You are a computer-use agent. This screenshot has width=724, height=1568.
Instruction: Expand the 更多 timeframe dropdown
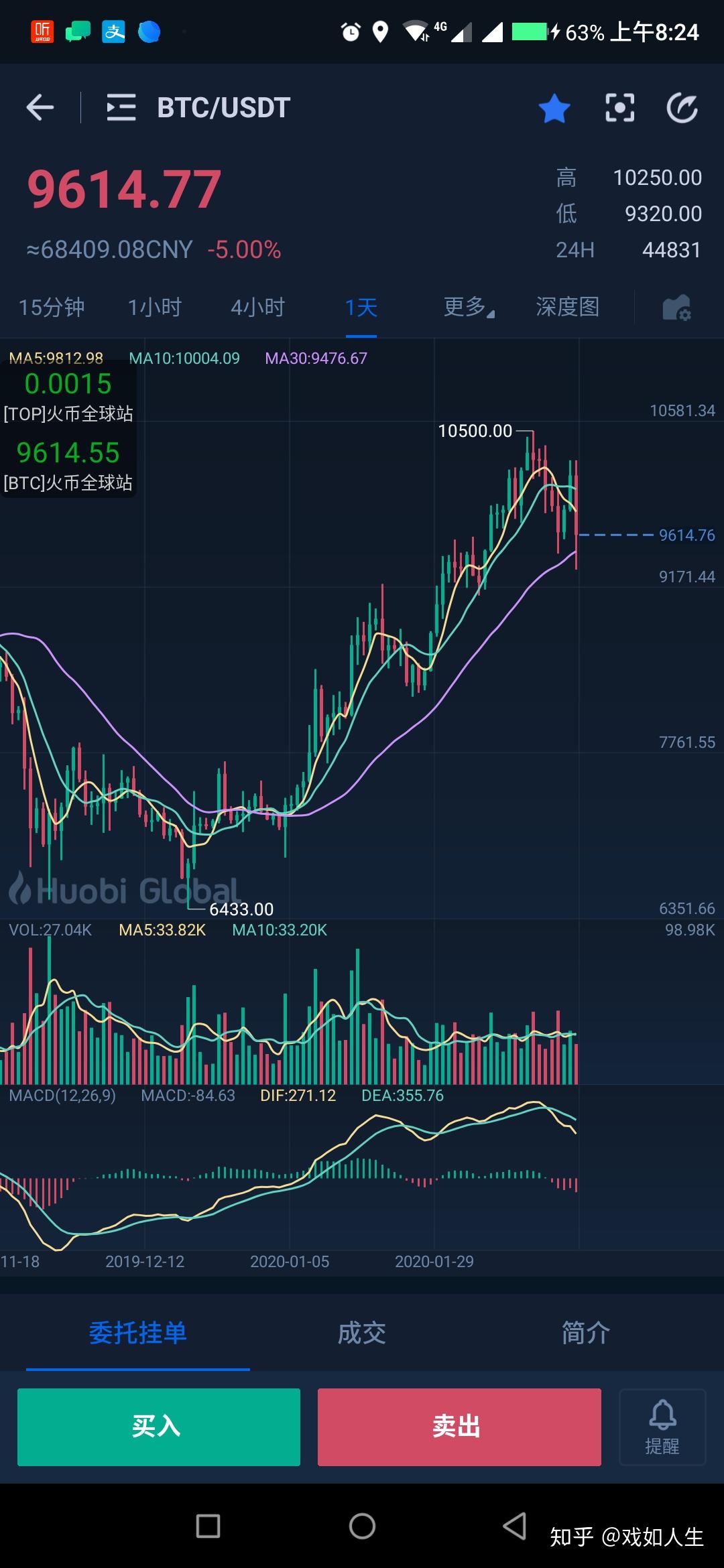(469, 308)
